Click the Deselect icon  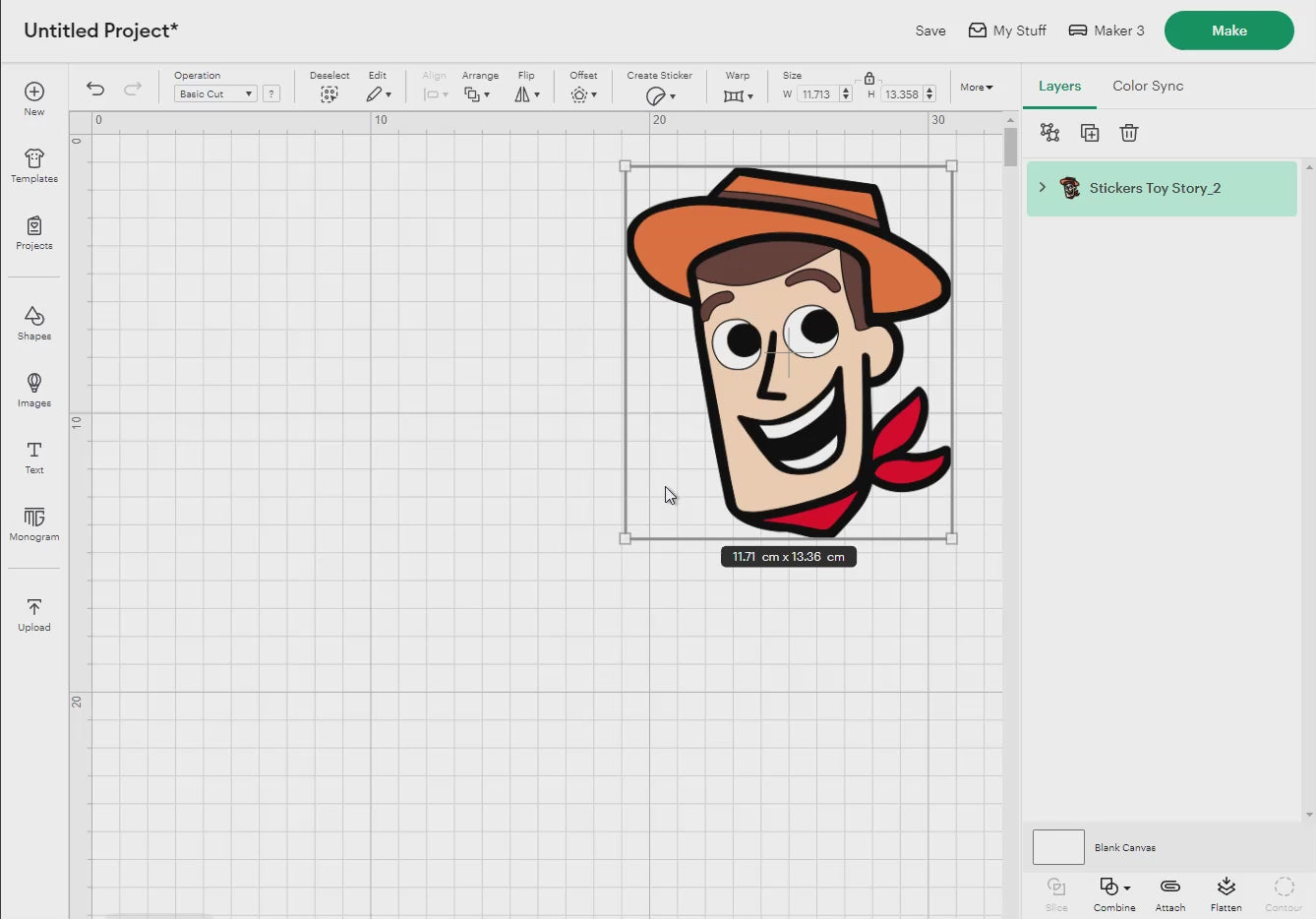click(x=329, y=94)
